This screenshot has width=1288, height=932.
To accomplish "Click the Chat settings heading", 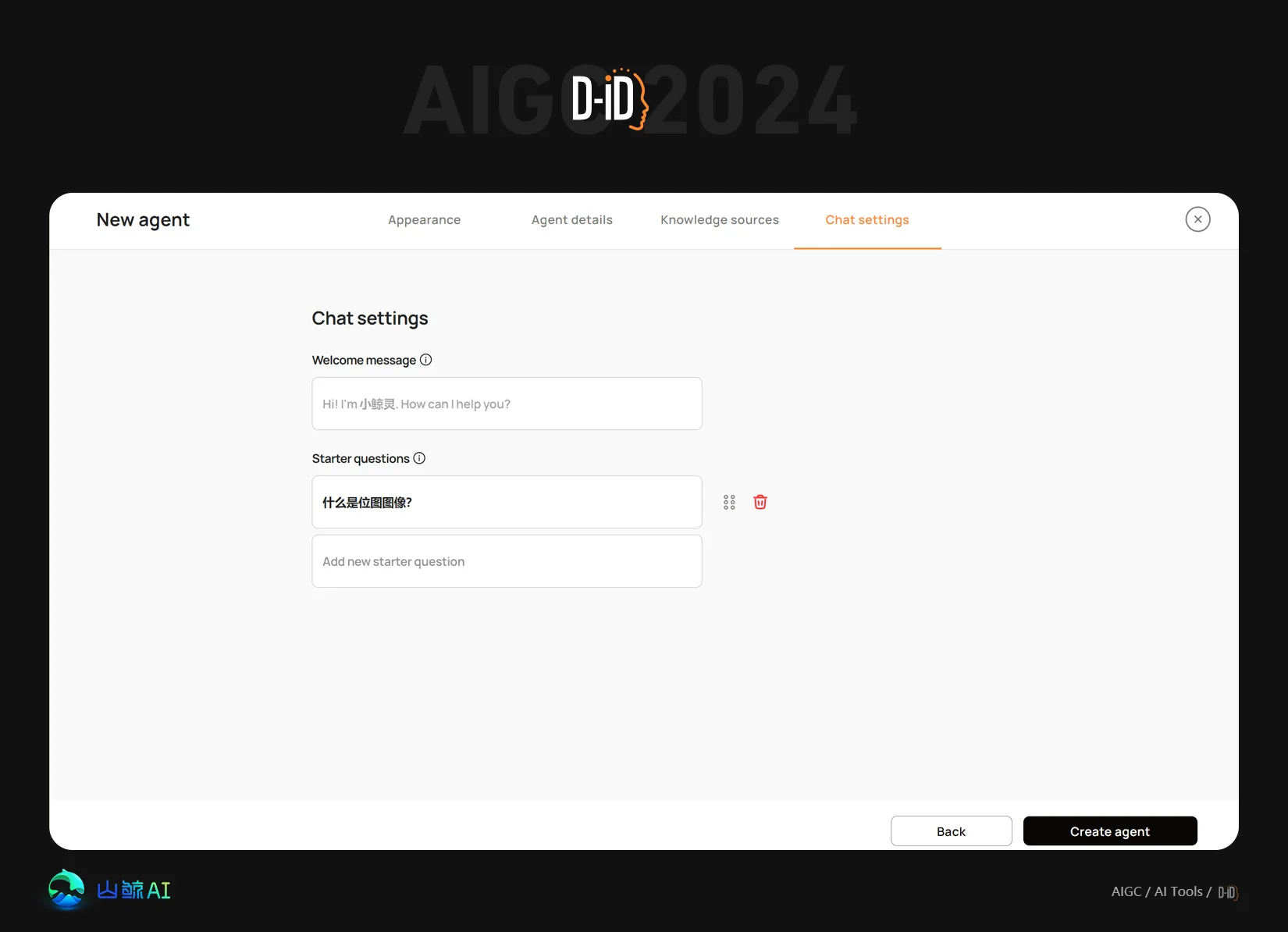I will 370,318.
